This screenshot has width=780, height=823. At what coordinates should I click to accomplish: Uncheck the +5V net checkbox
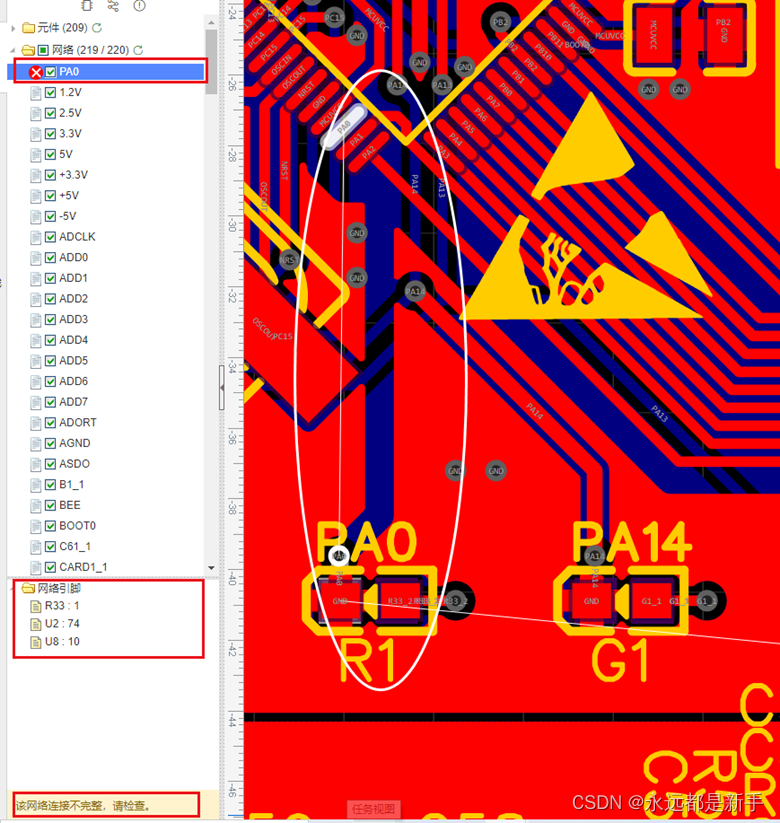50,196
